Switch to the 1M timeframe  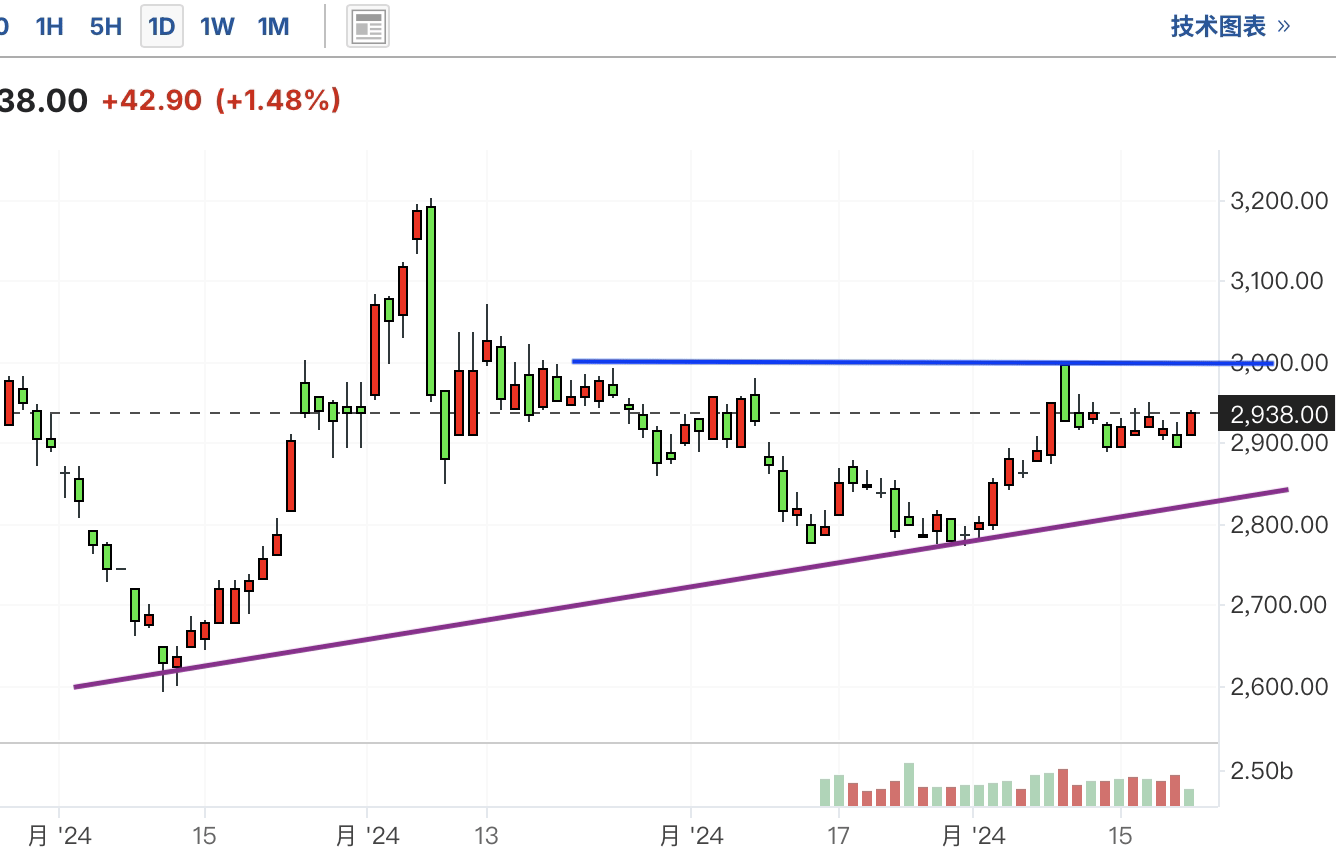(x=273, y=27)
